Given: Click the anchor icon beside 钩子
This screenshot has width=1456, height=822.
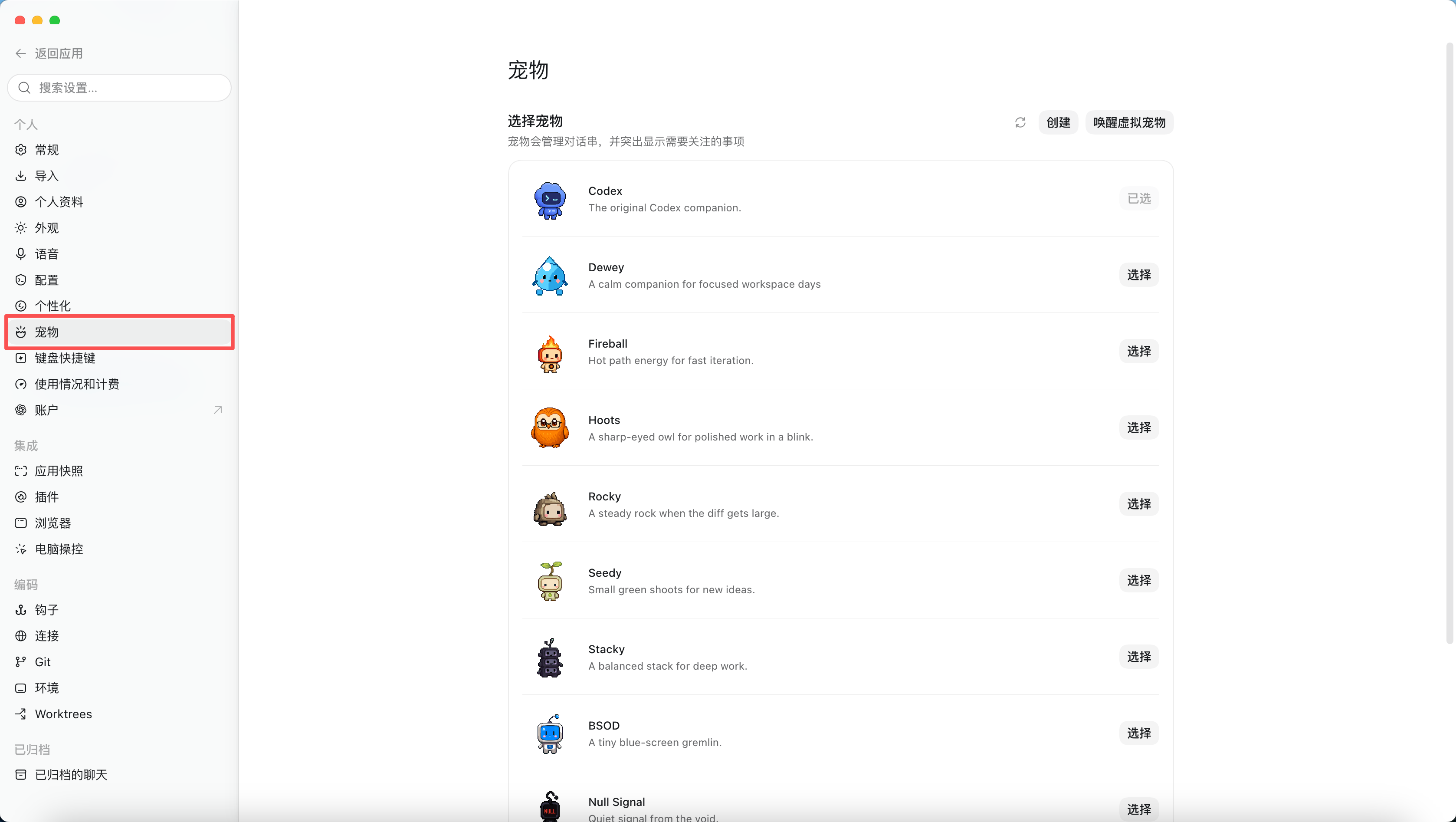Looking at the screenshot, I should [21, 610].
